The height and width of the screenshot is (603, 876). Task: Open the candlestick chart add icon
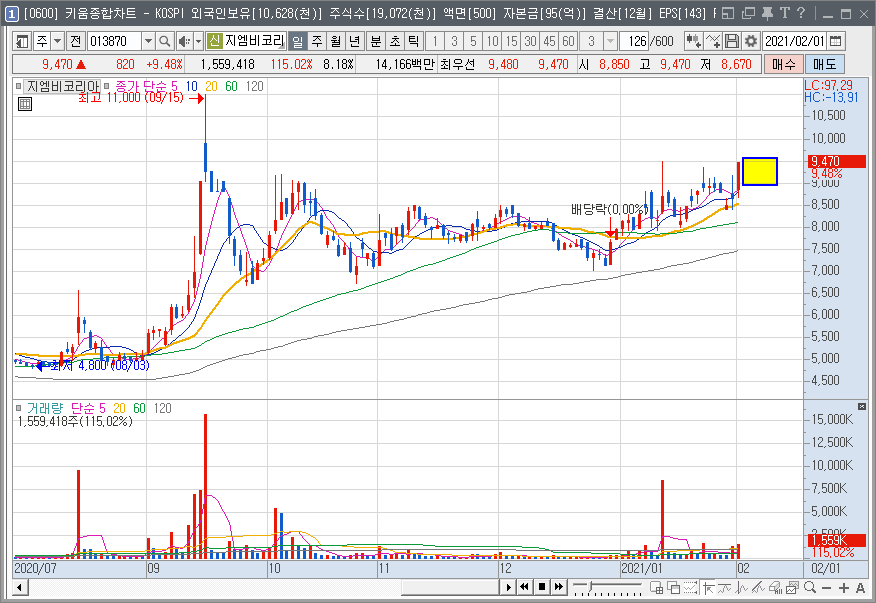[x=693, y=41]
